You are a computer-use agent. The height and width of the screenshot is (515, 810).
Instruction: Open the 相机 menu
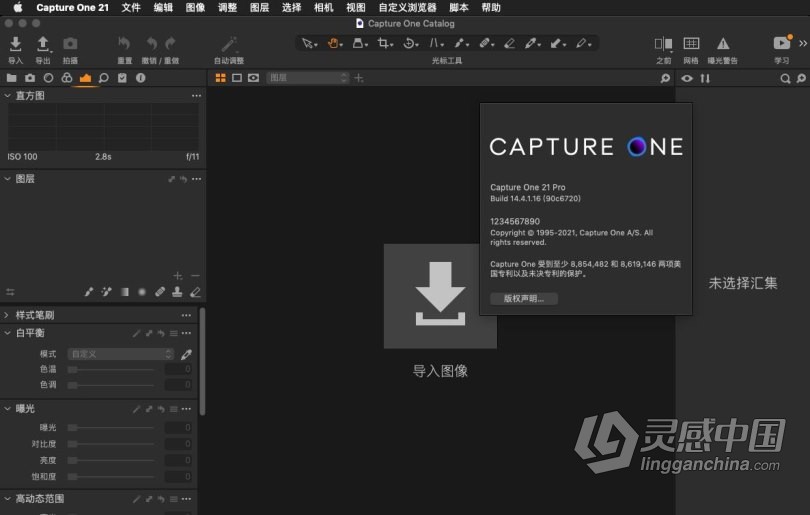point(323,7)
